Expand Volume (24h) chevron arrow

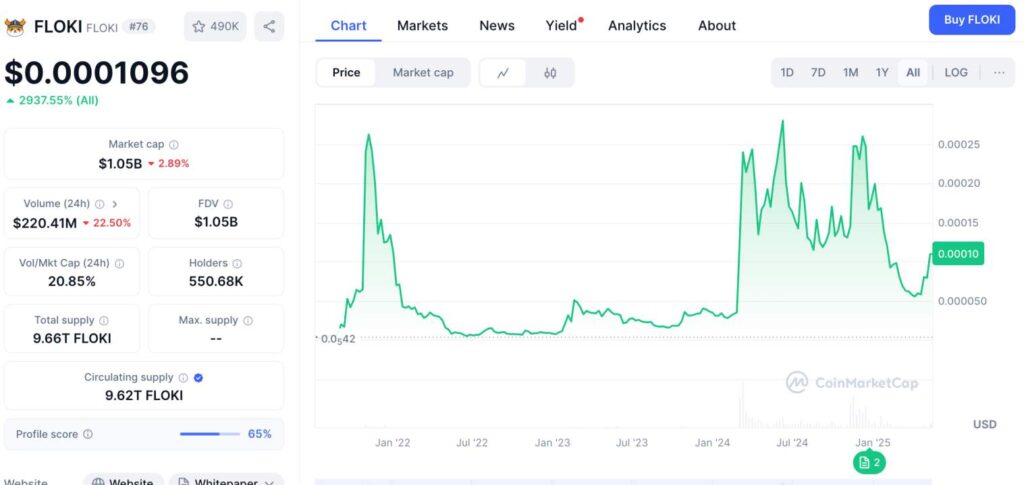point(115,204)
